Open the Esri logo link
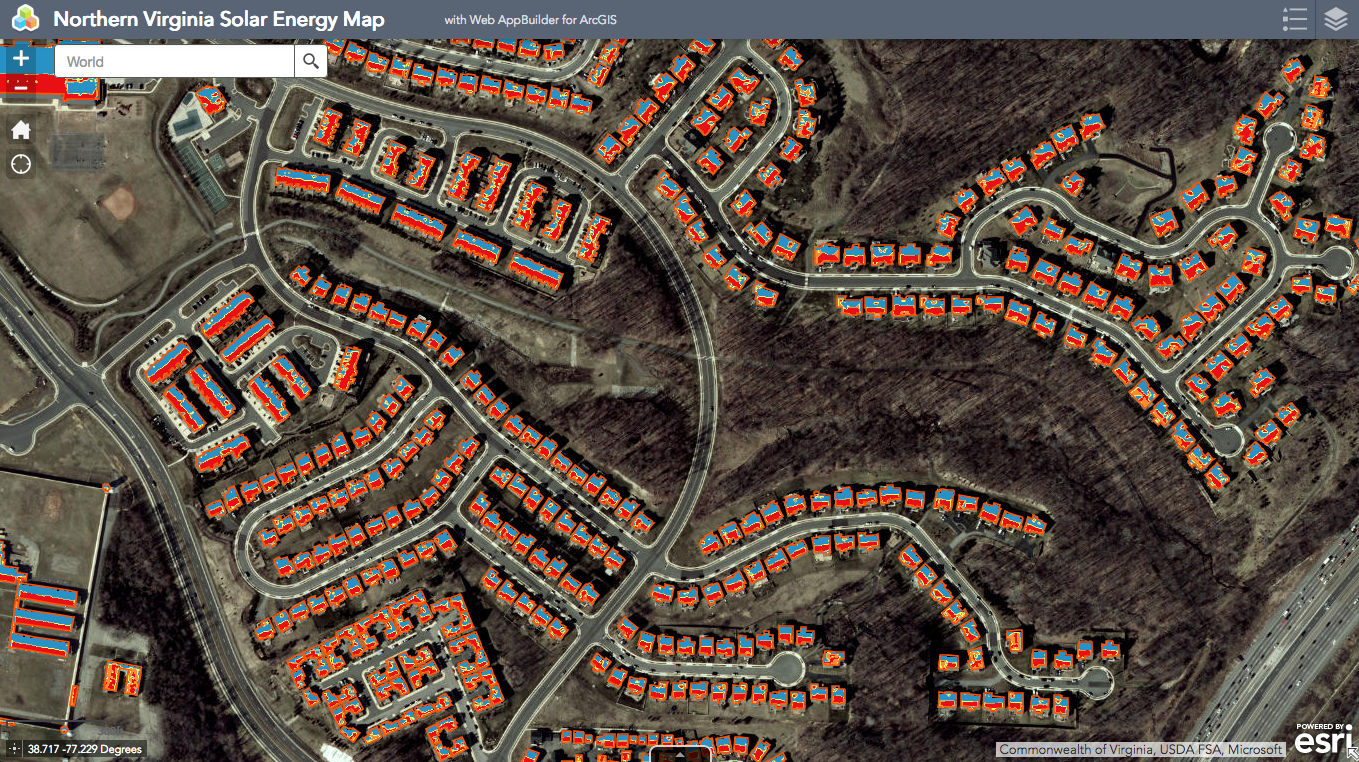This screenshot has width=1359, height=762. coord(1322,740)
